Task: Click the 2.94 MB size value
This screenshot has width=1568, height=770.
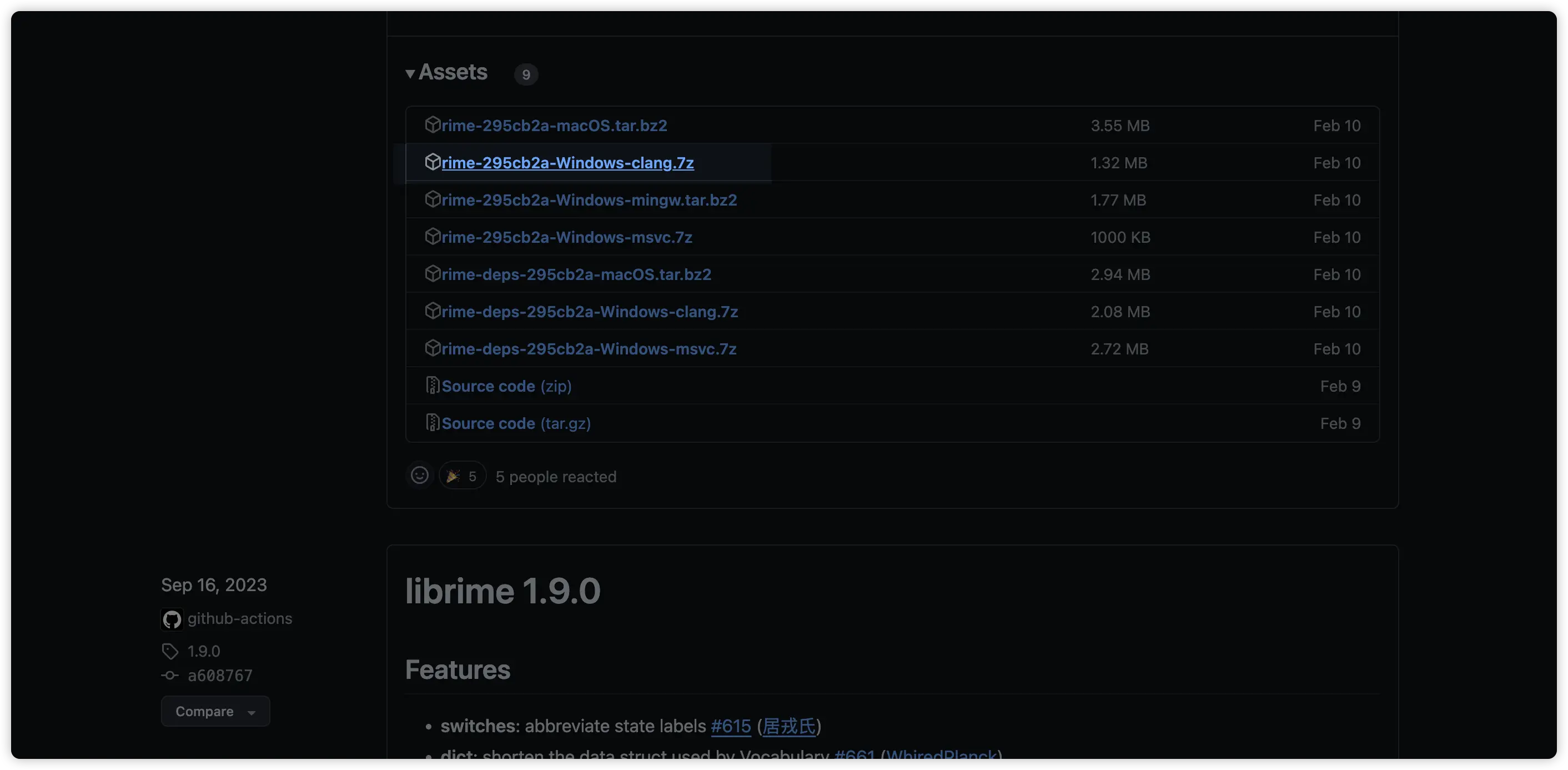Action: point(1120,274)
